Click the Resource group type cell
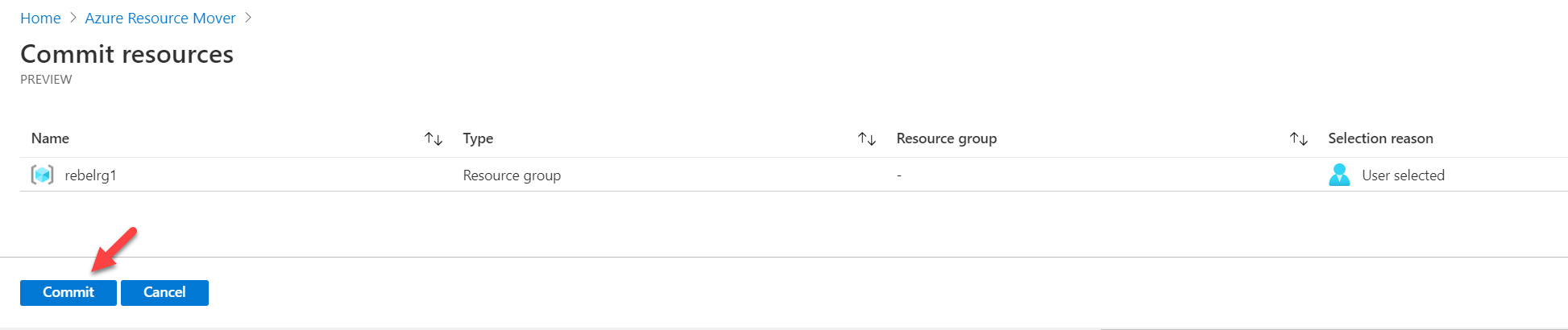 (512, 175)
